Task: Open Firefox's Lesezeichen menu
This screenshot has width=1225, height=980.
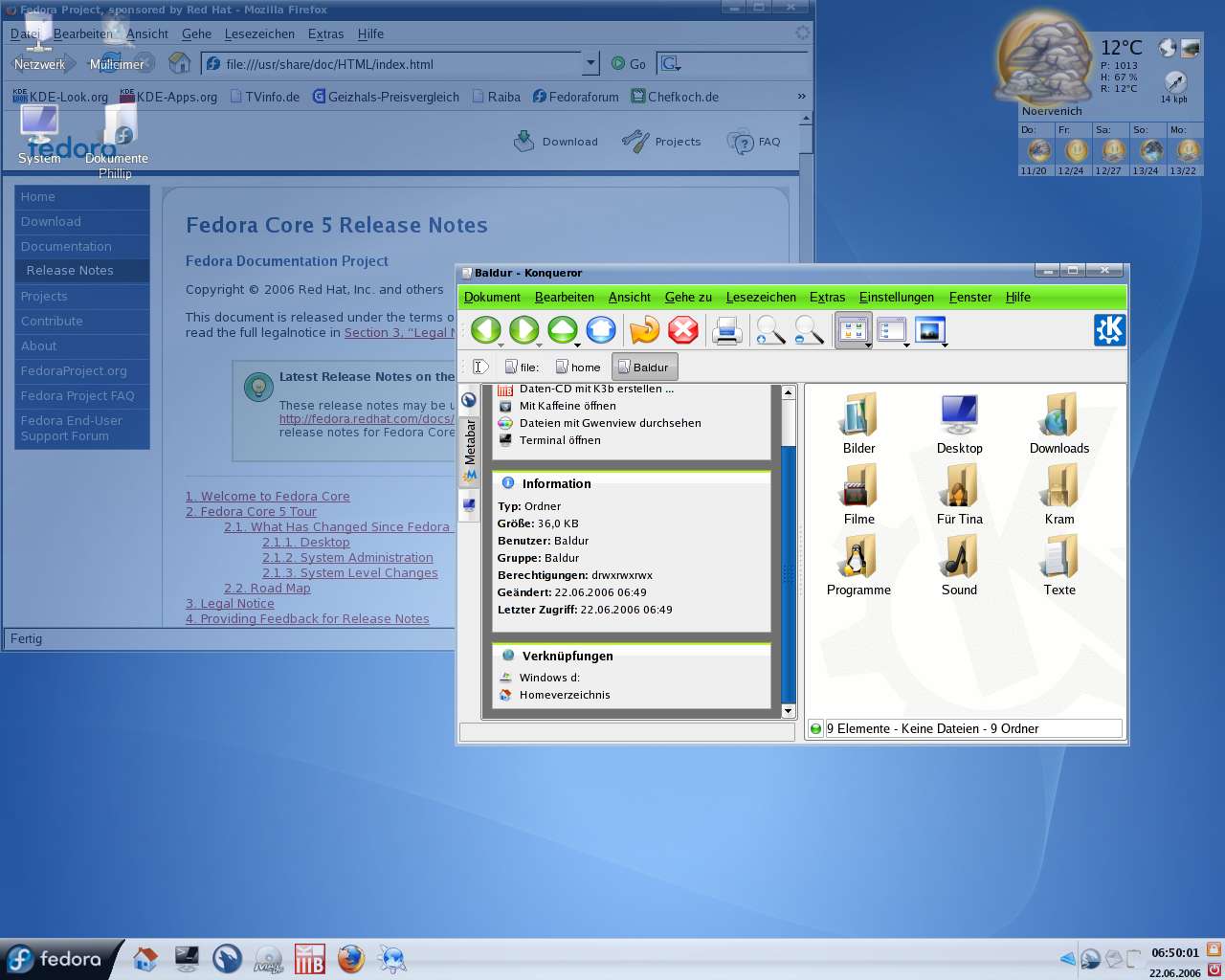Action: click(x=259, y=33)
